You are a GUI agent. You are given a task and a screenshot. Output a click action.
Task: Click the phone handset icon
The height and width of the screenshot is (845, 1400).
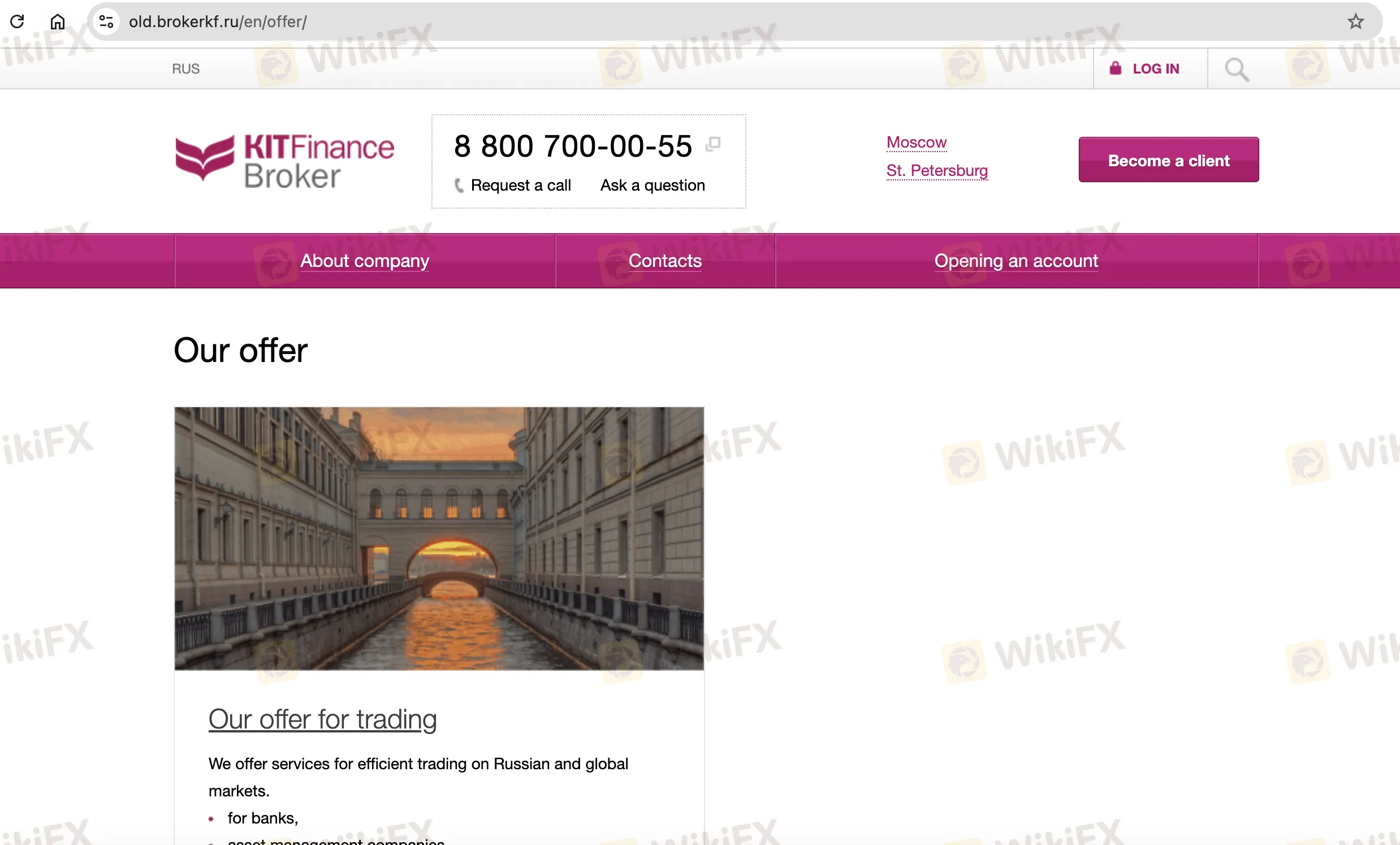(459, 186)
